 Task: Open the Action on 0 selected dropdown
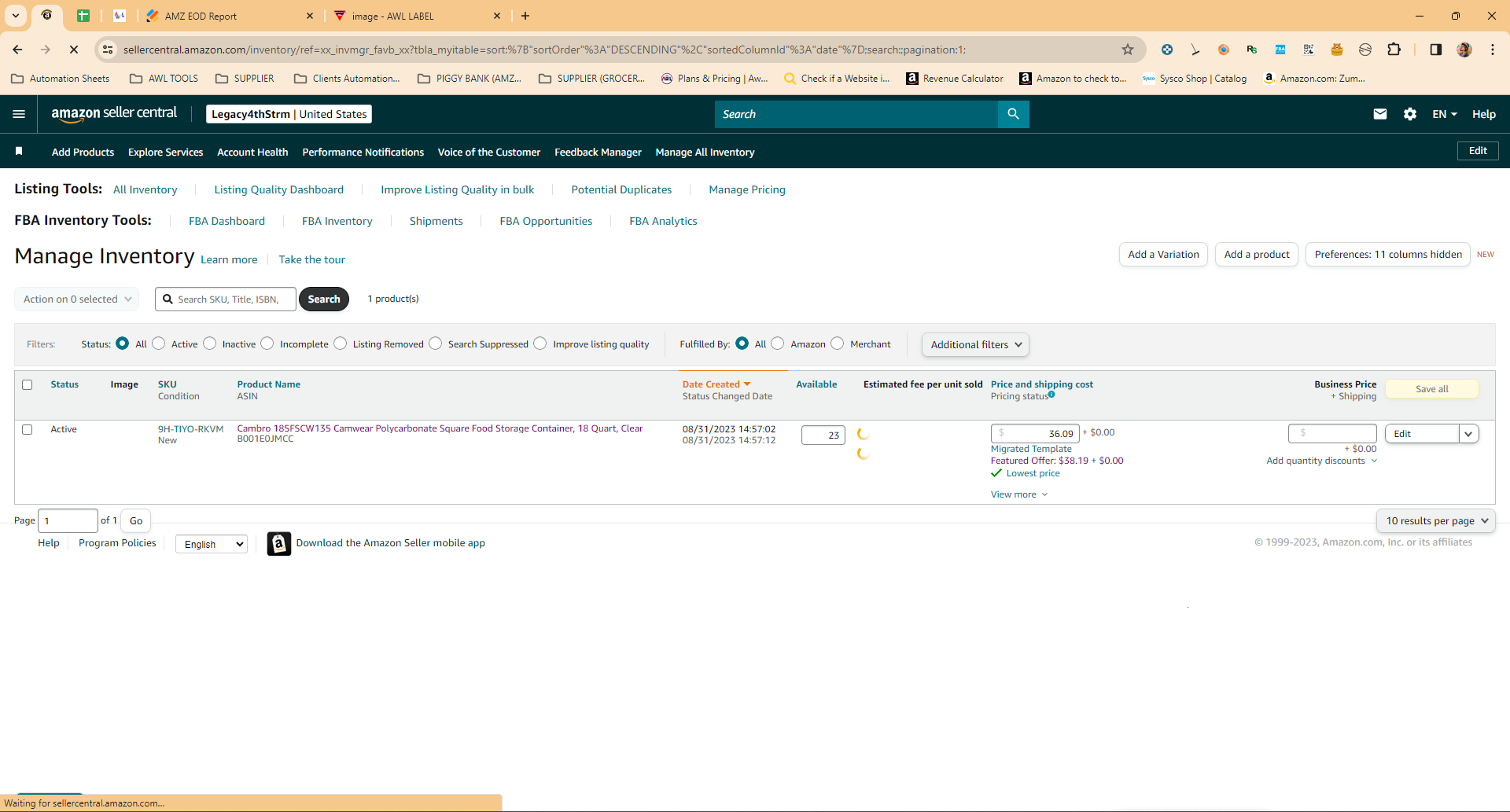[77, 299]
